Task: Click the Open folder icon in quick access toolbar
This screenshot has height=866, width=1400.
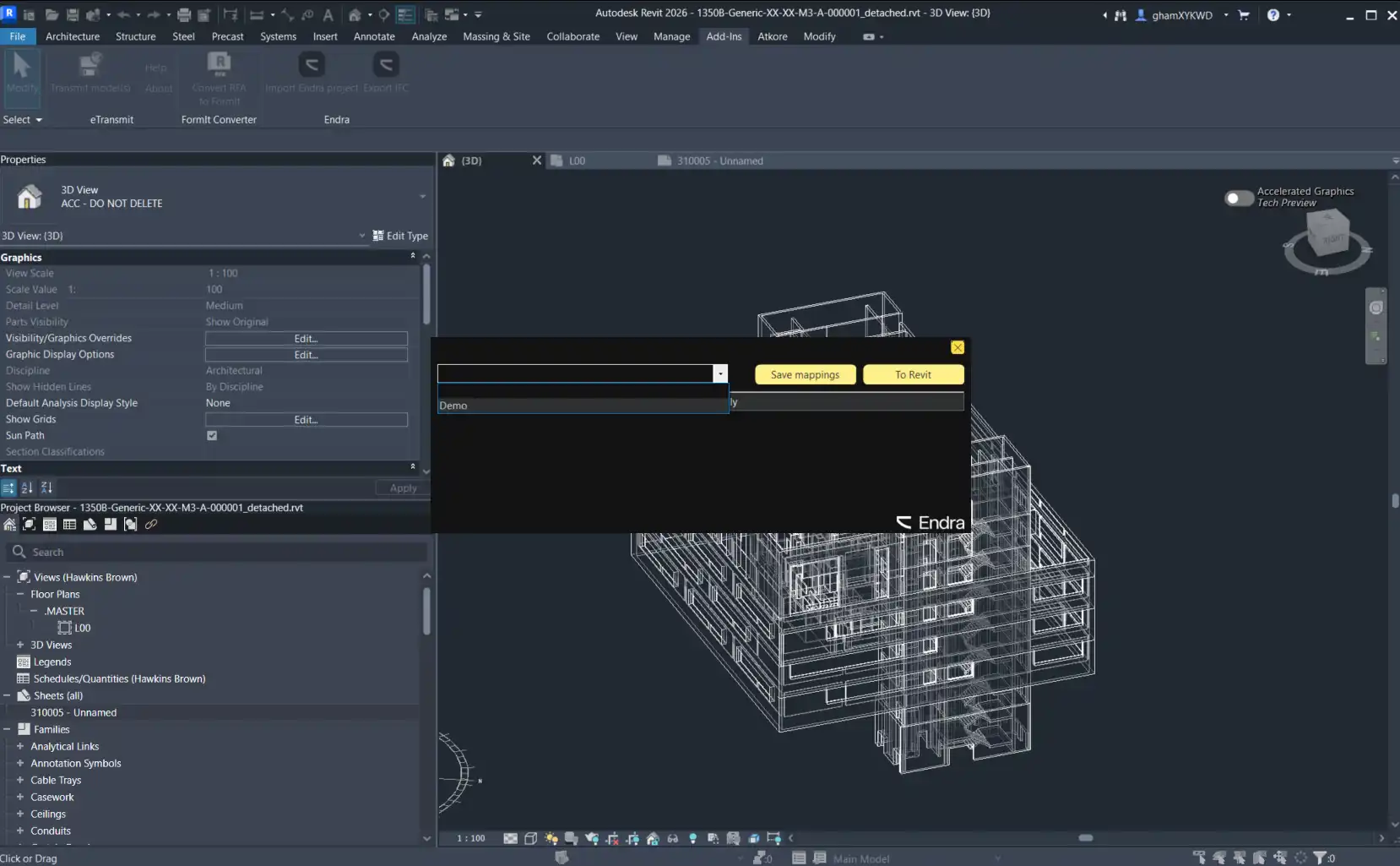Action: pos(52,14)
